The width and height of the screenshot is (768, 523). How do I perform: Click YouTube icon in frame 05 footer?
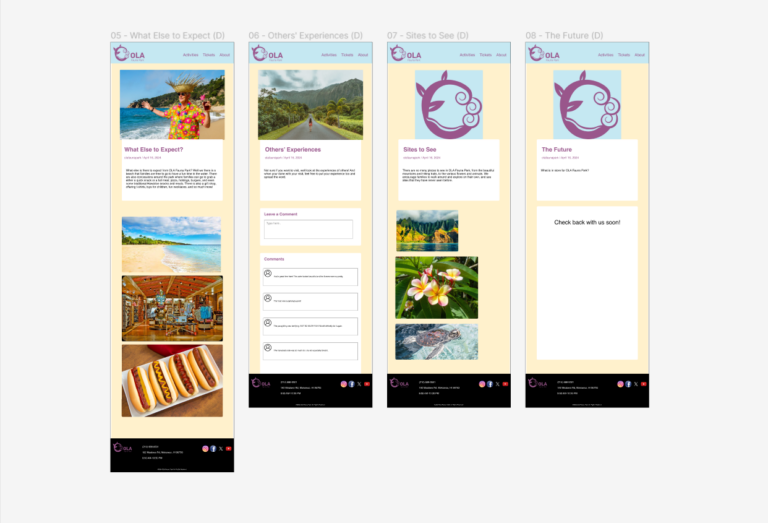[229, 449]
